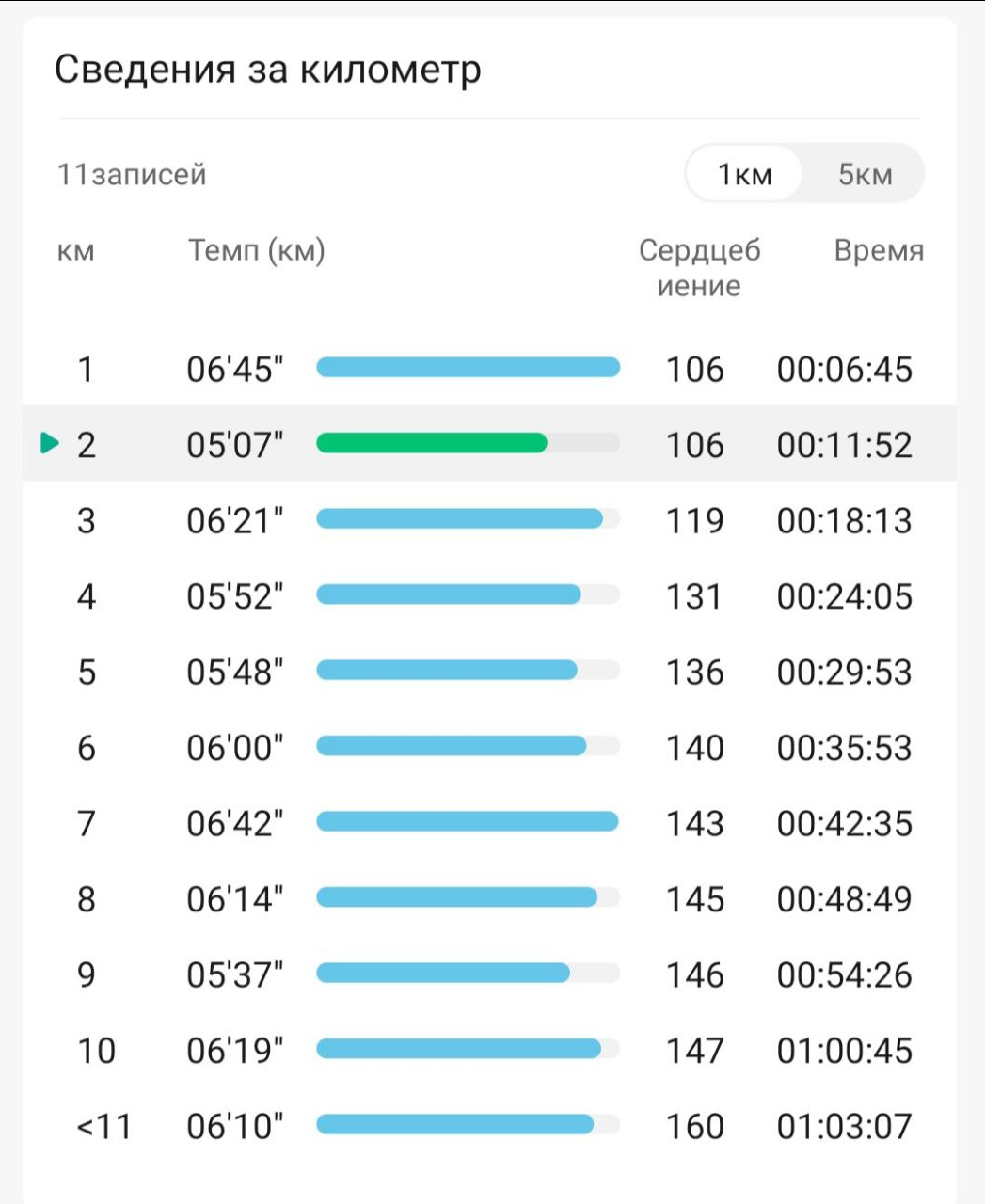Tap the 11записей record count label
This screenshot has width=985, height=1204.
pyautogui.click(x=132, y=175)
